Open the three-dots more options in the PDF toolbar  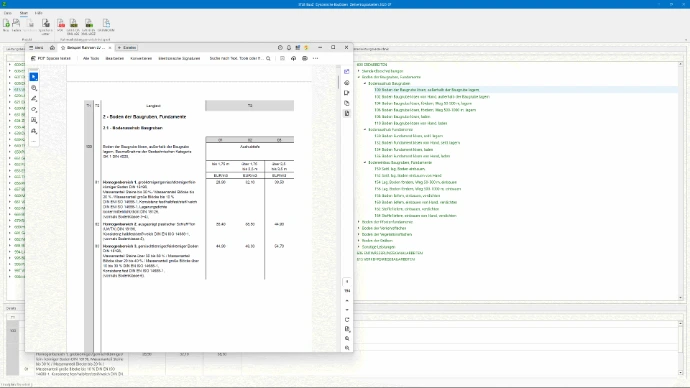(x=316, y=58)
